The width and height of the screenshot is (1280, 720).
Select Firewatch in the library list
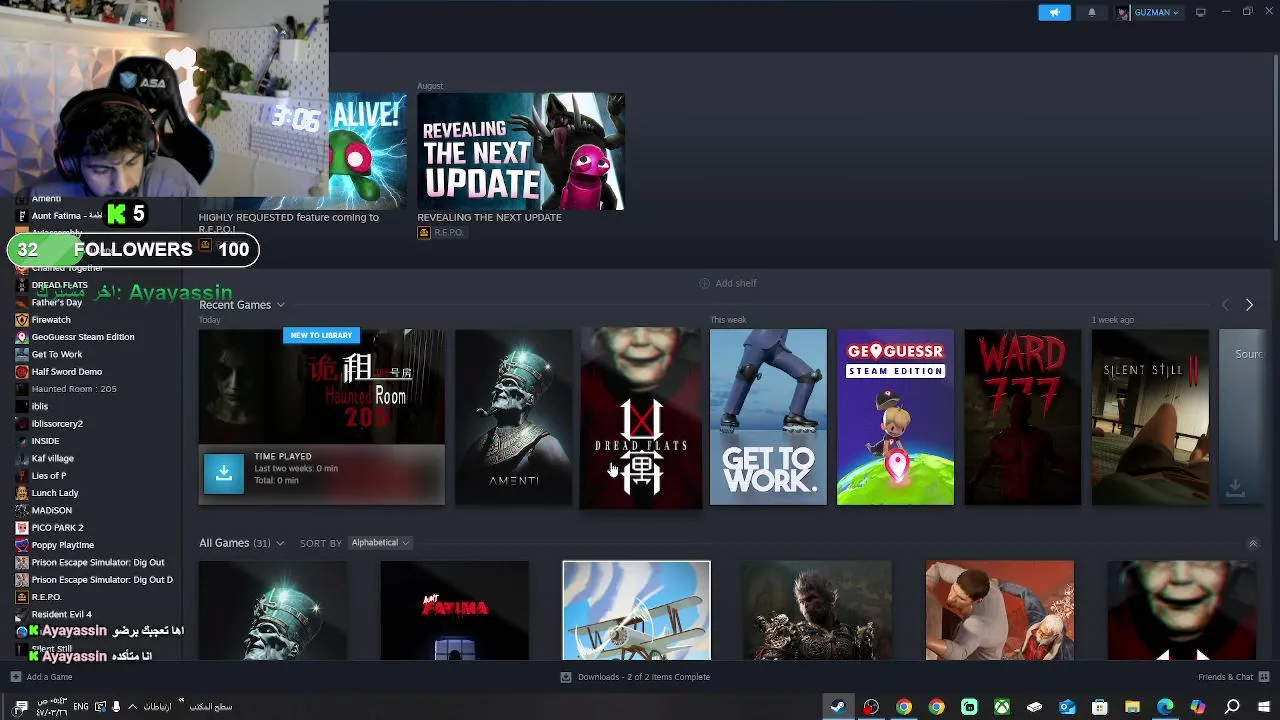click(x=51, y=320)
